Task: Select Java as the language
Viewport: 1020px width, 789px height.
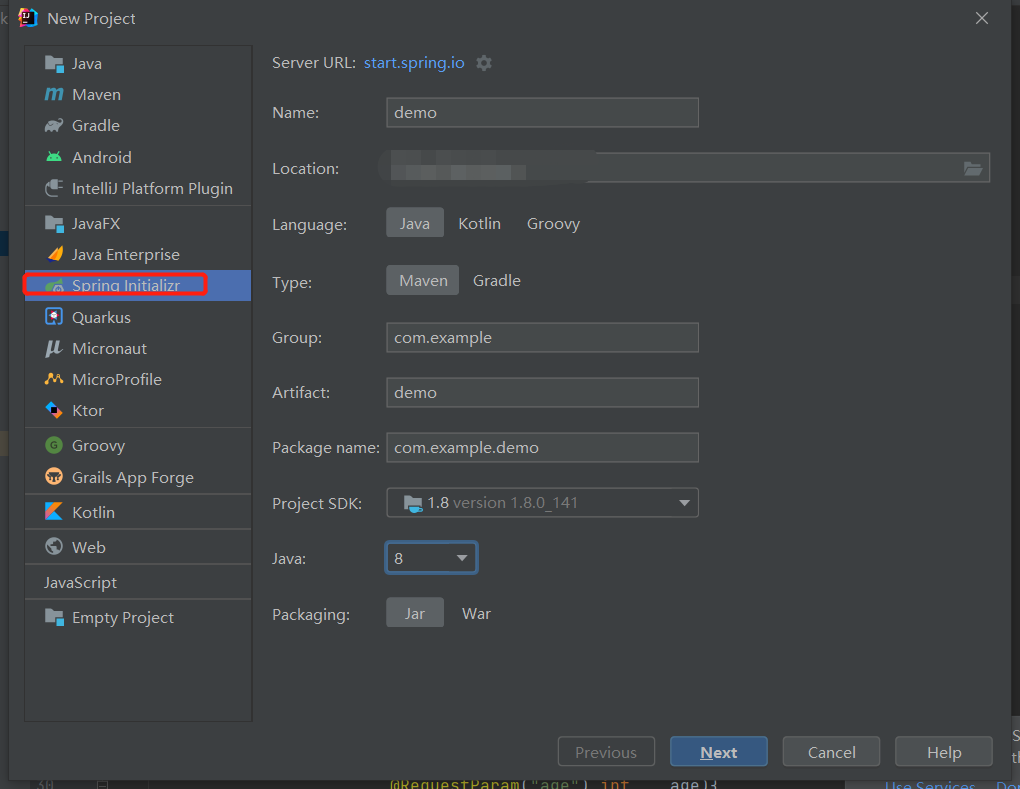Action: coord(414,223)
